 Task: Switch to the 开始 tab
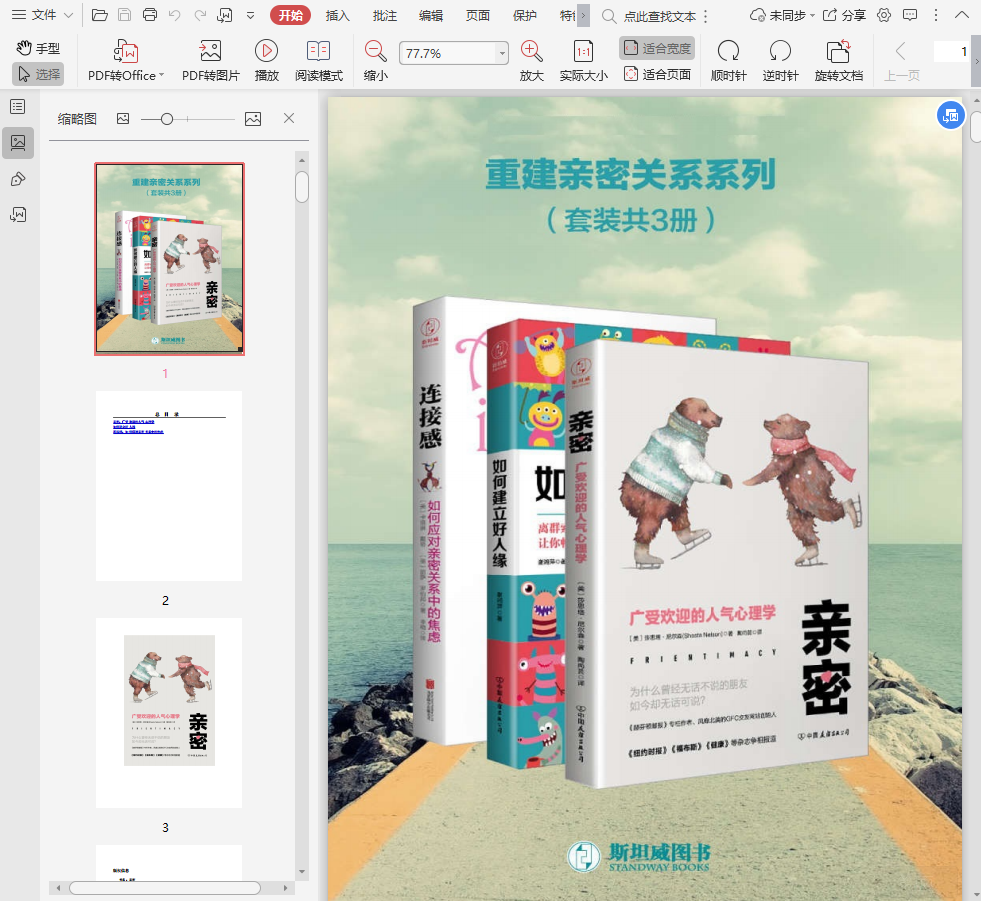pos(290,15)
